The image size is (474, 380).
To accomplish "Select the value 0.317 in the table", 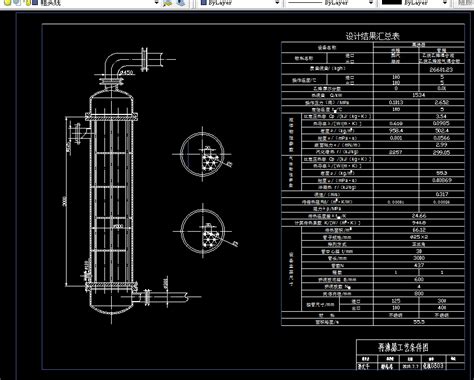I will click(442, 194).
